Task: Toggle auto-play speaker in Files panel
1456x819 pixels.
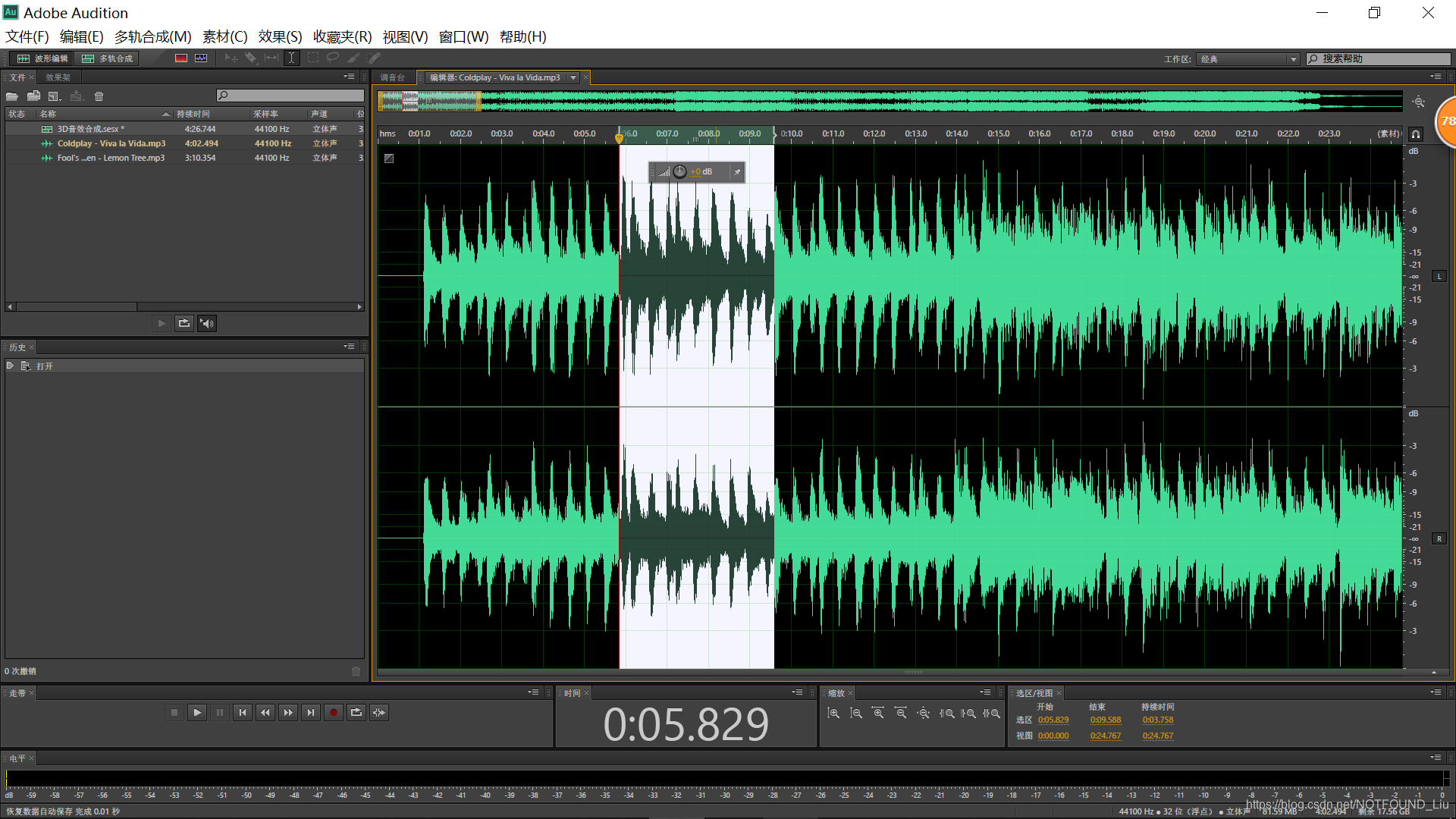Action: point(207,324)
